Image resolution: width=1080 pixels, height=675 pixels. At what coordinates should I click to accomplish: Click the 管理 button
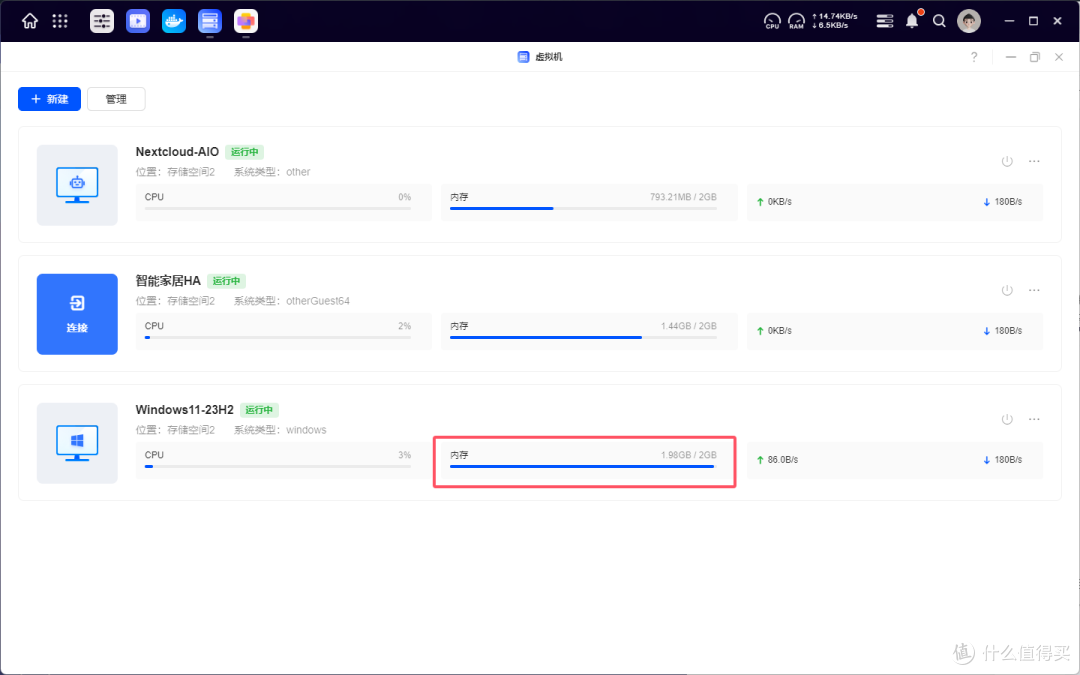pyautogui.click(x=116, y=99)
